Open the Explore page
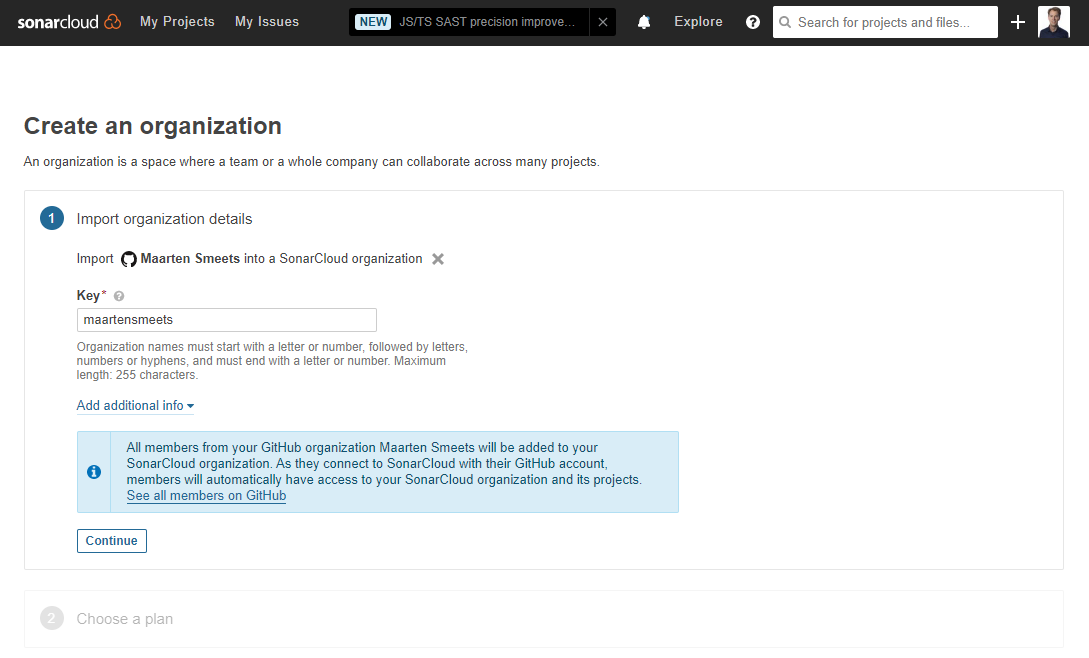The height and width of the screenshot is (658, 1089). (698, 22)
